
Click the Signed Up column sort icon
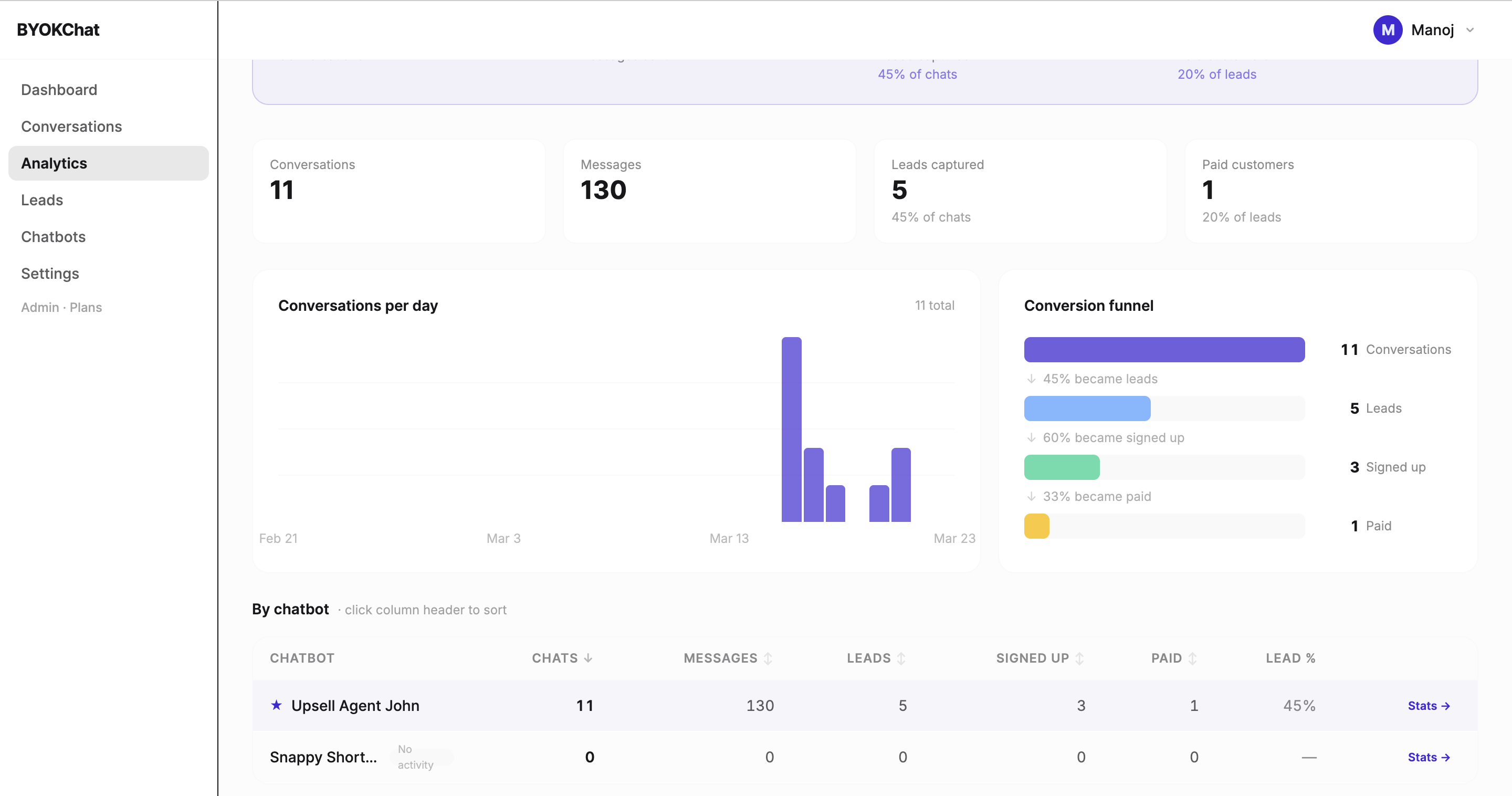pos(1079,658)
